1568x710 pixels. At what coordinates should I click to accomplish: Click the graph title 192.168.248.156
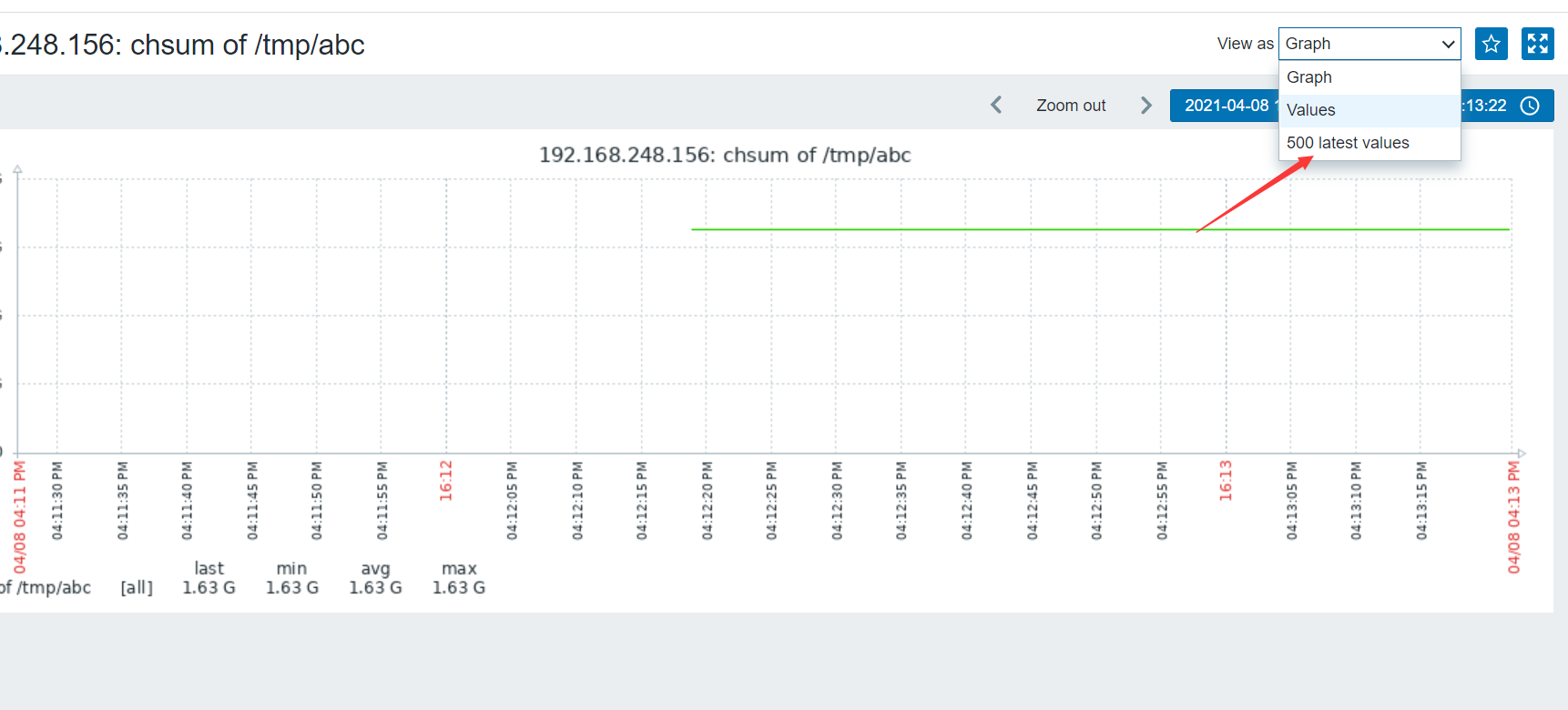tap(725, 155)
